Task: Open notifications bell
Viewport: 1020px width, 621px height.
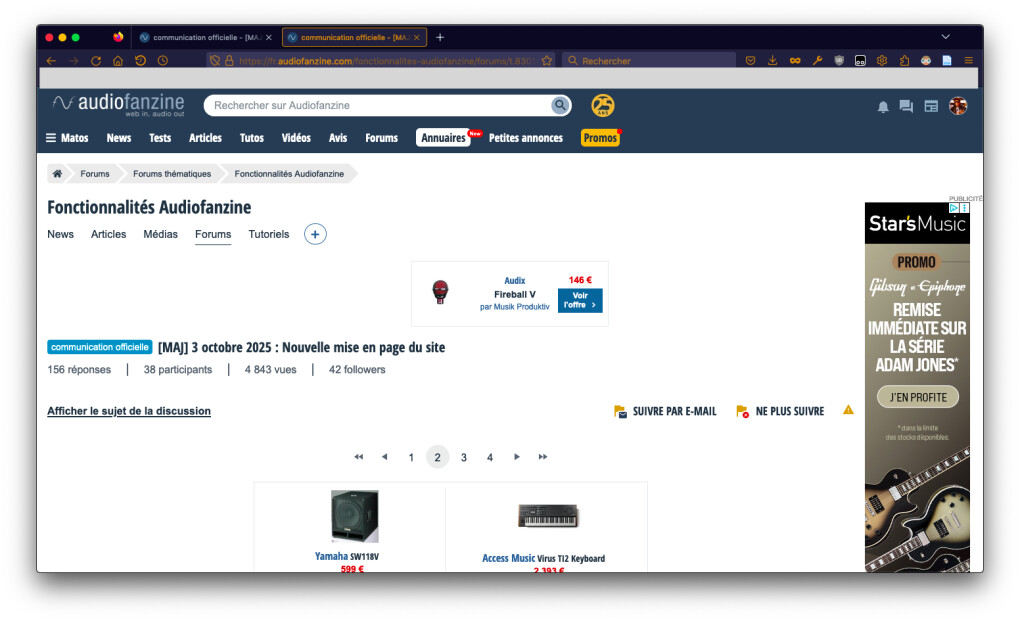Action: (883, 107)
